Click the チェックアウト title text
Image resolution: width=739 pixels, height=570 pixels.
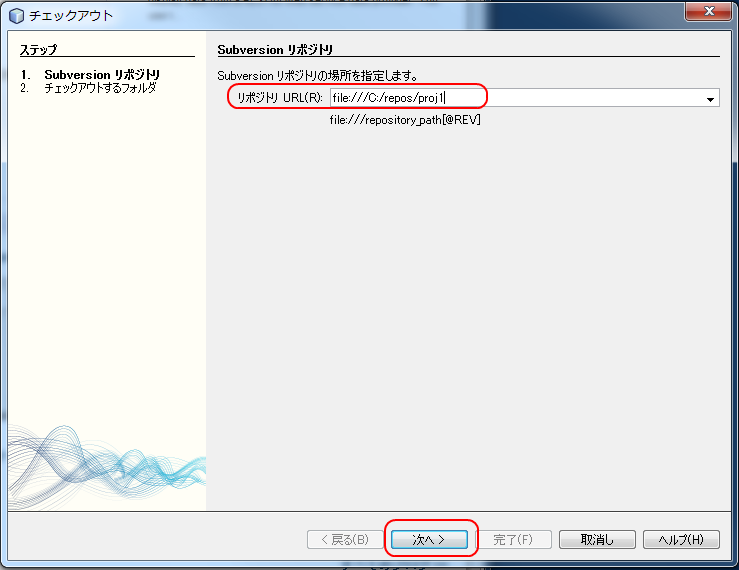coord(71,16)
